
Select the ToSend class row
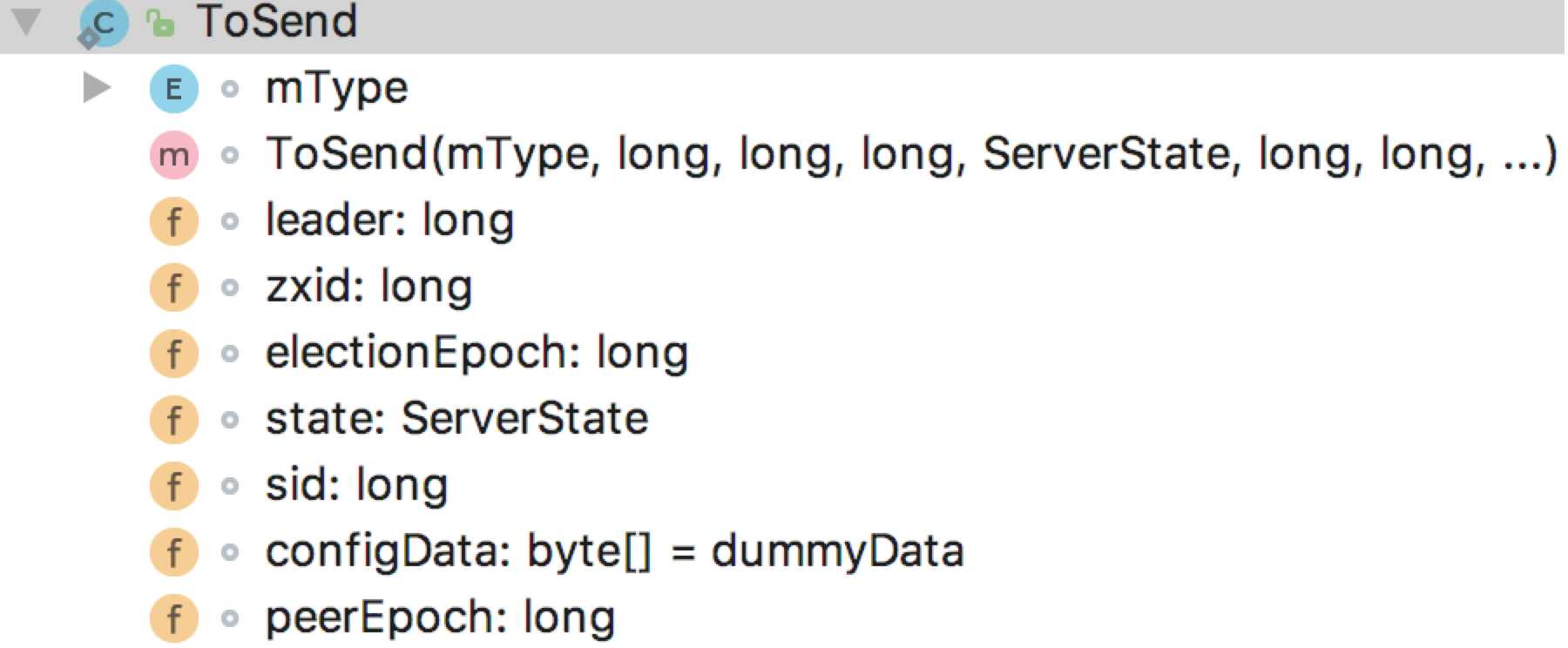[x=277, y=22]
